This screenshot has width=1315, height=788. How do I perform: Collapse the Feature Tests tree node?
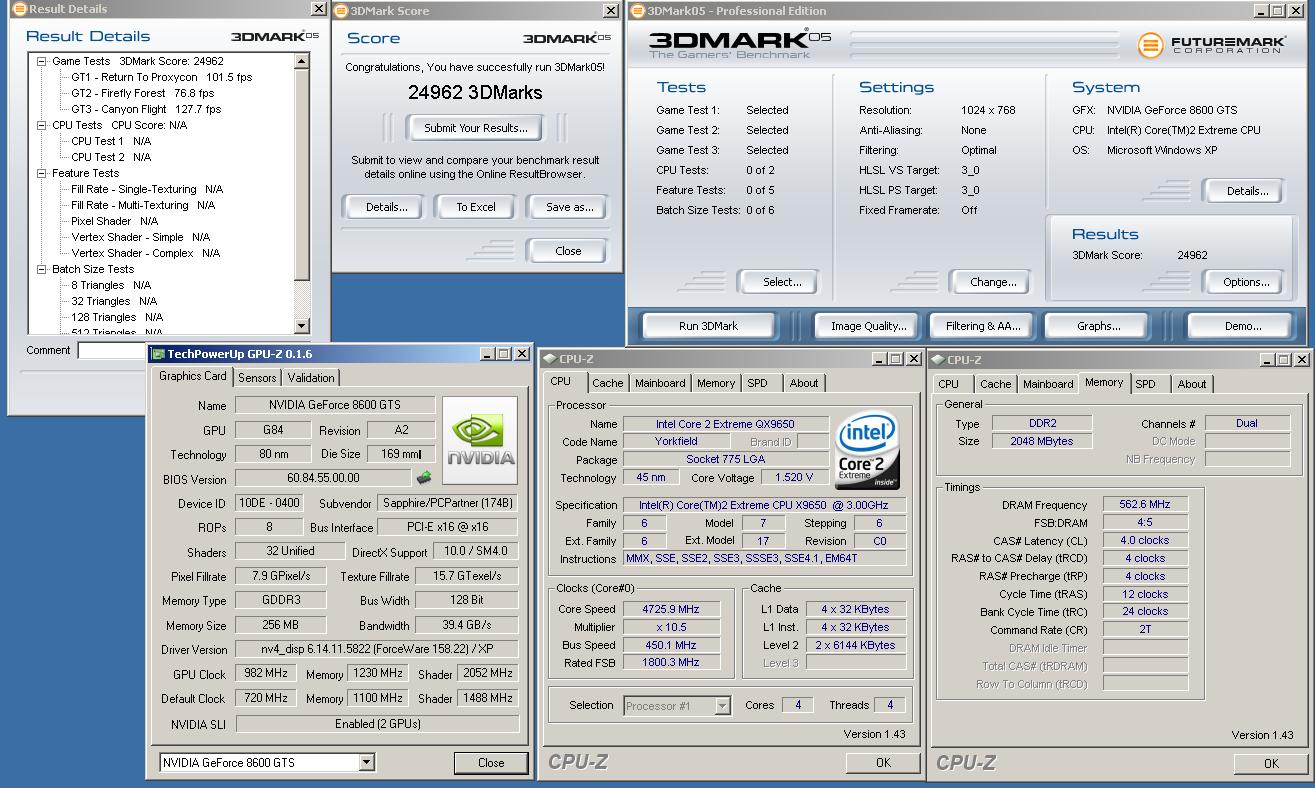coord(42,173)
